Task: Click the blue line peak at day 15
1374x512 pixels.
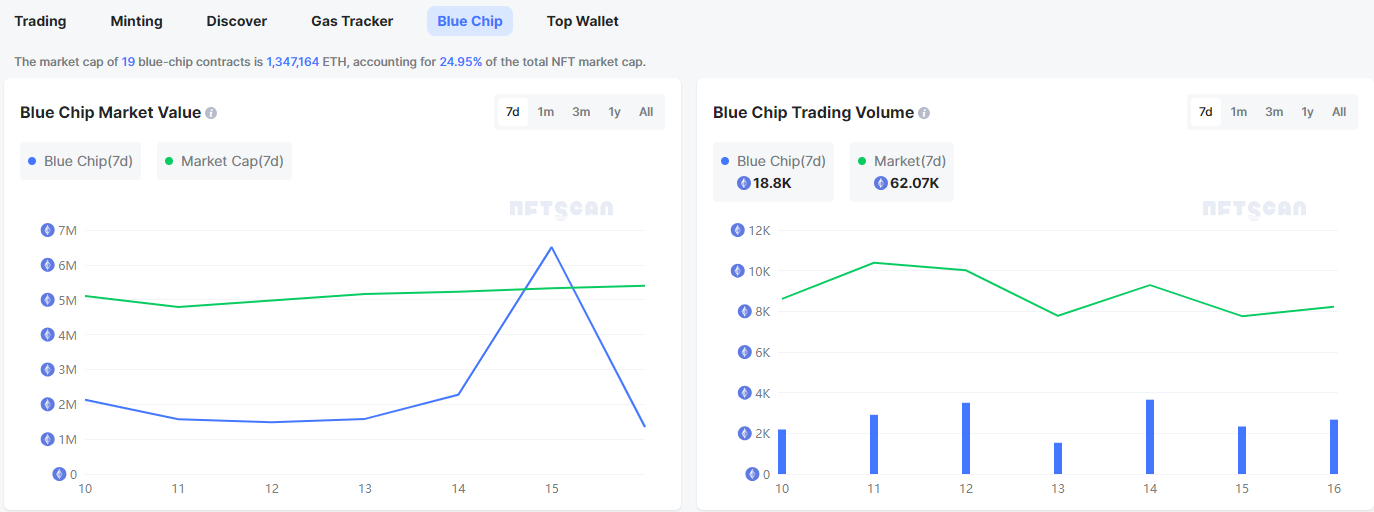Action: (551, 248)
